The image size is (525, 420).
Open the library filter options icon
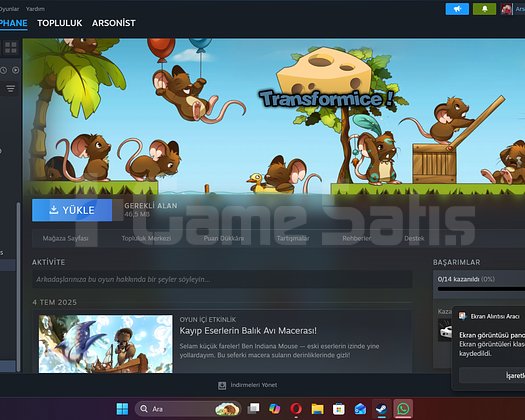click(10, 88)
